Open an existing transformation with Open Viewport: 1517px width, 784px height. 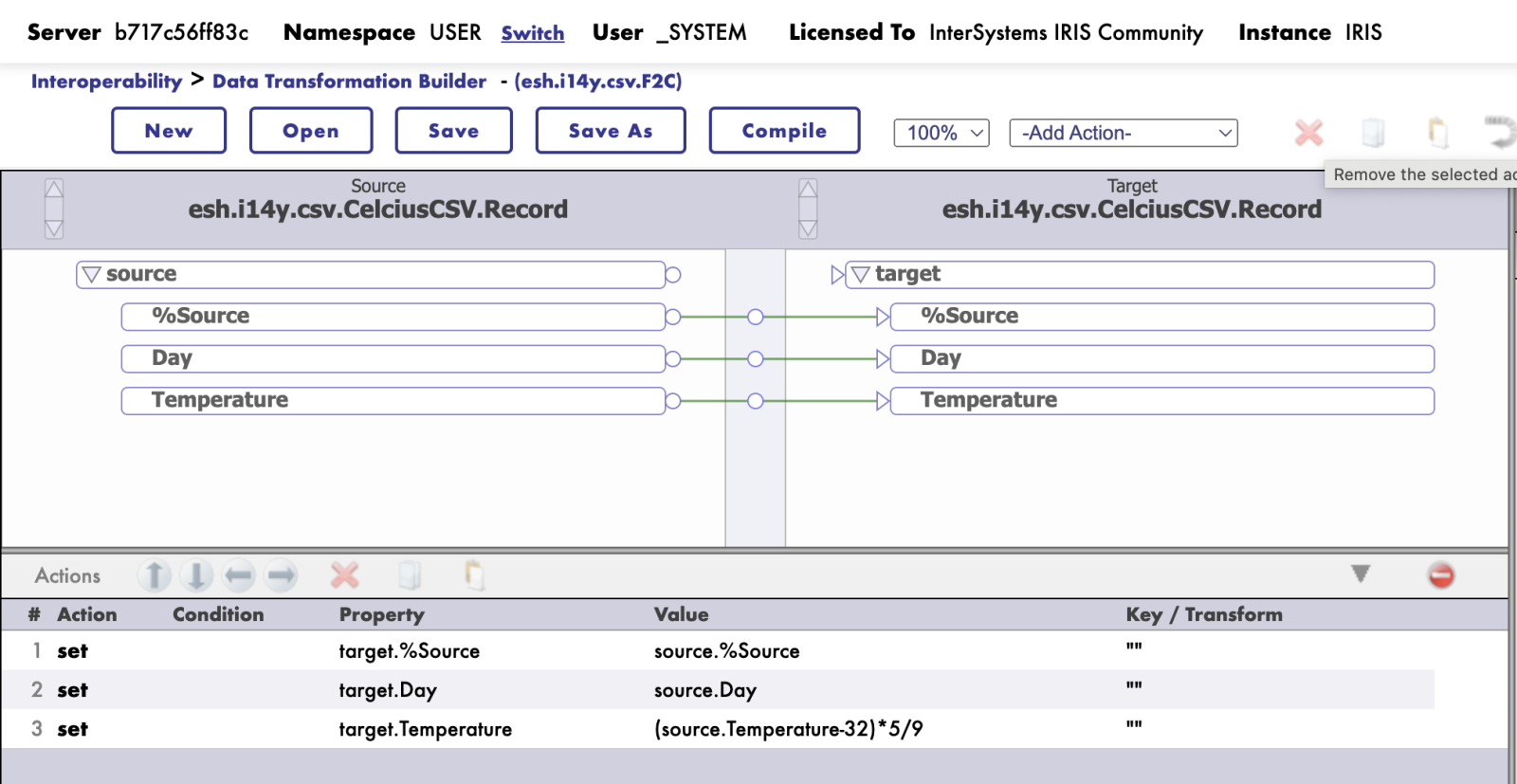pyautogui.click(x=311, y=131)
